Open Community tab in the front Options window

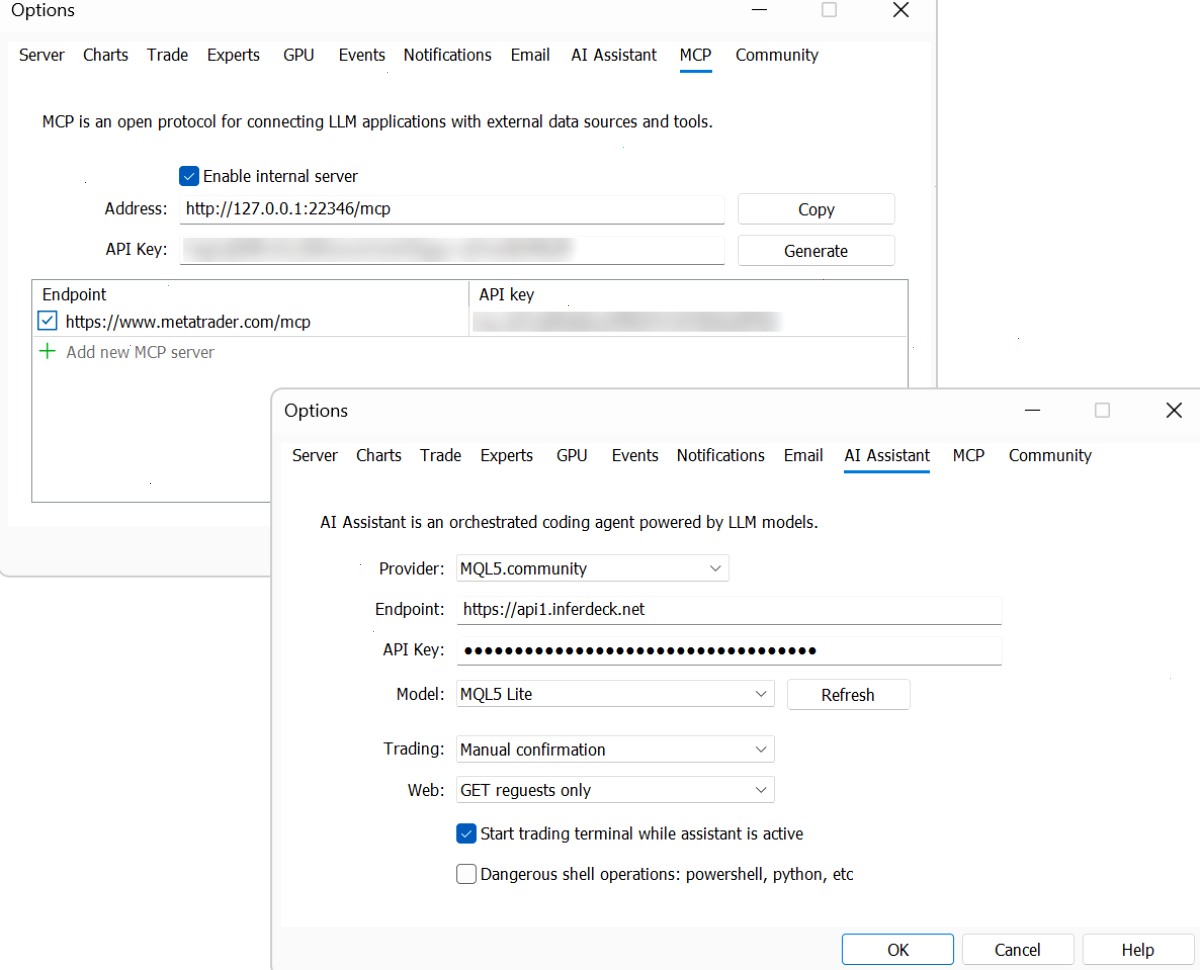pyautogui.click(x=1050, y=455)
